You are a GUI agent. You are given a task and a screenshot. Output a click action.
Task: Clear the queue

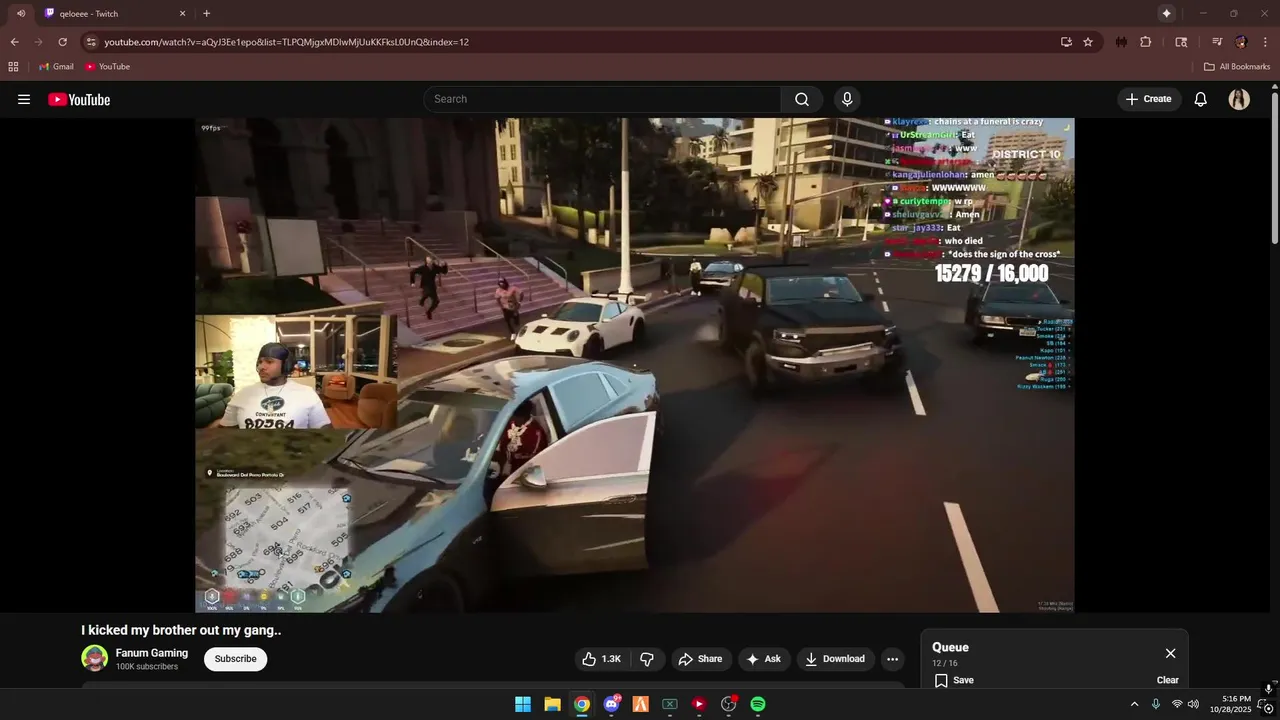(x=1167, y=680)
